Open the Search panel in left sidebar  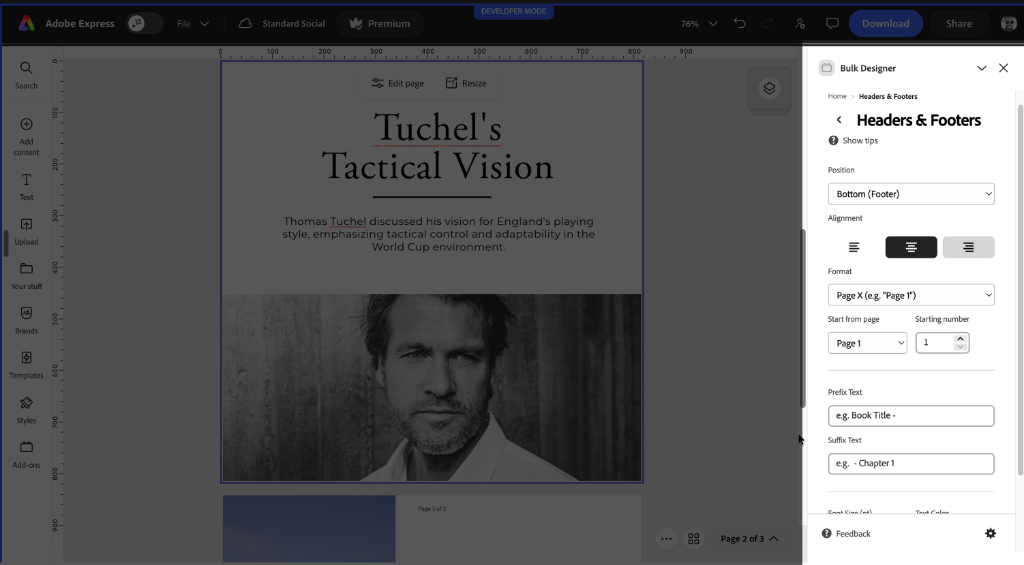(x=26, y=74)
